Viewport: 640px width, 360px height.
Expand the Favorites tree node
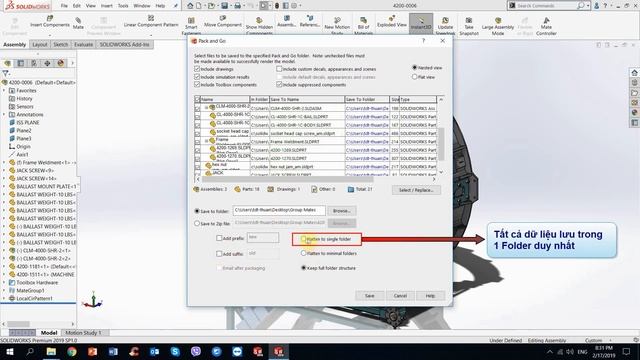[4, 91]
